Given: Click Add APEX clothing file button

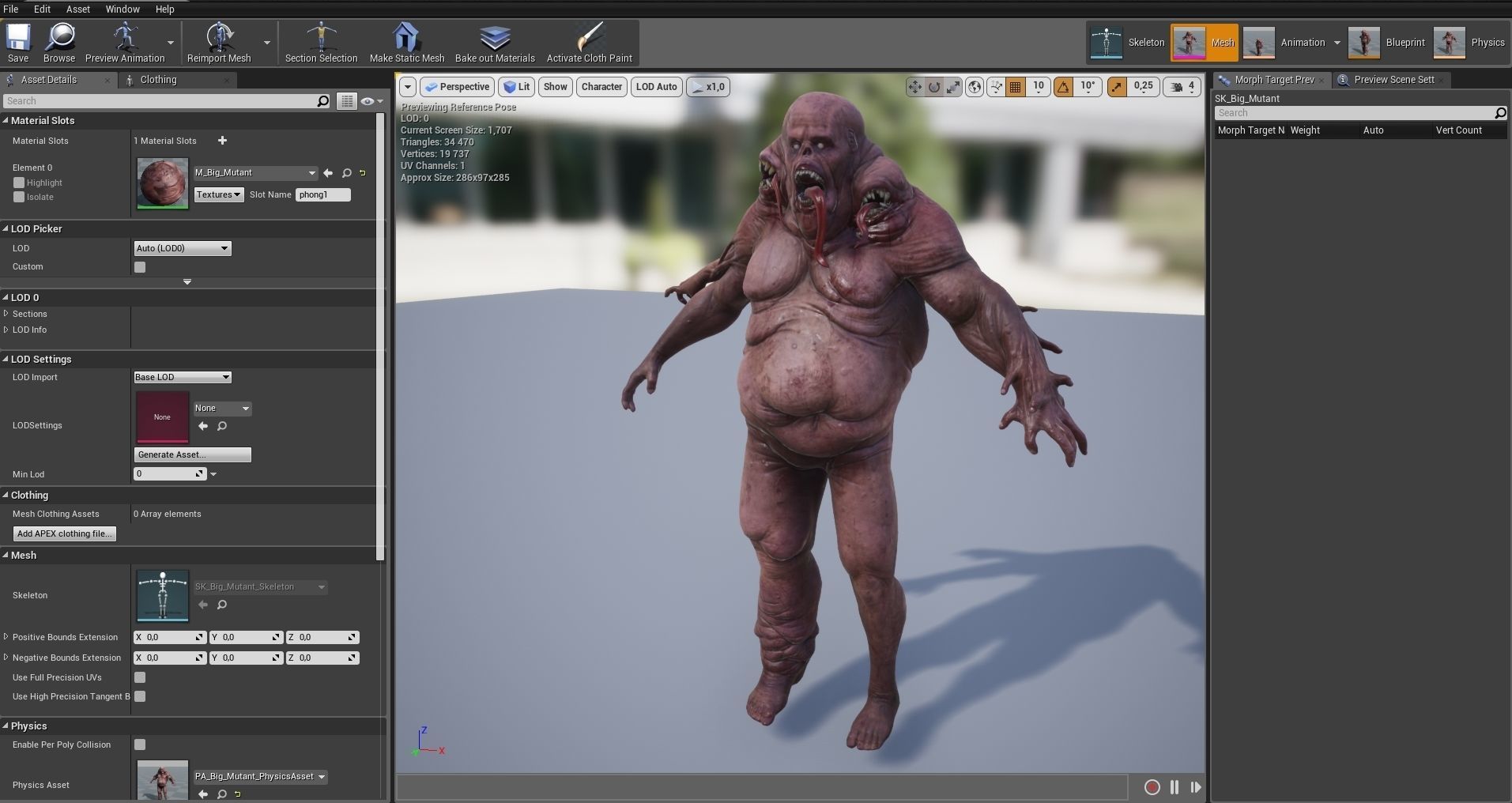Looking at the screenshot, I should tap(65, 534).
